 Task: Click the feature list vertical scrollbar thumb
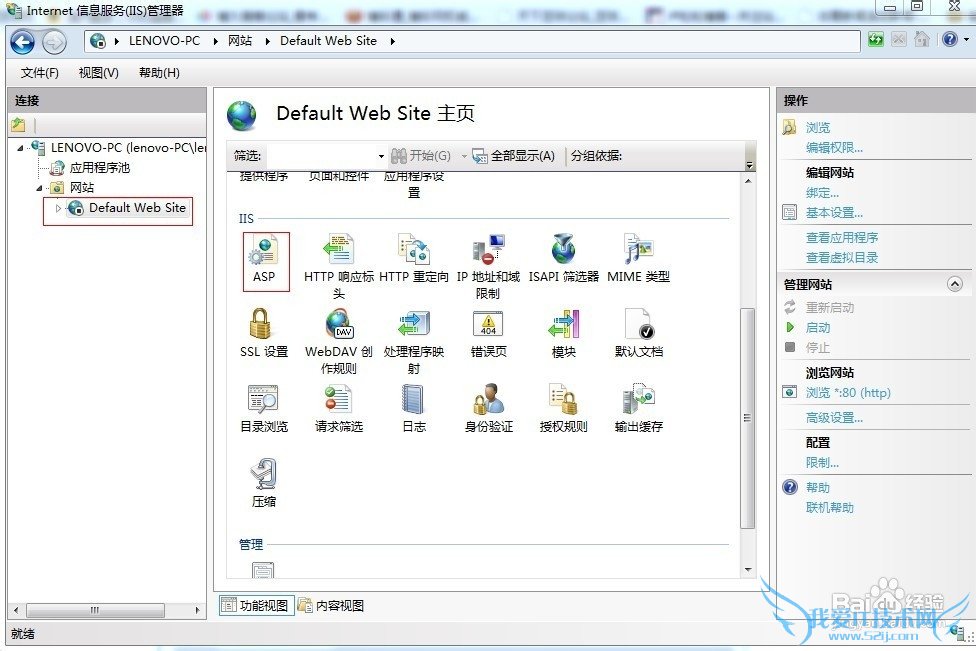click(748, 418)
